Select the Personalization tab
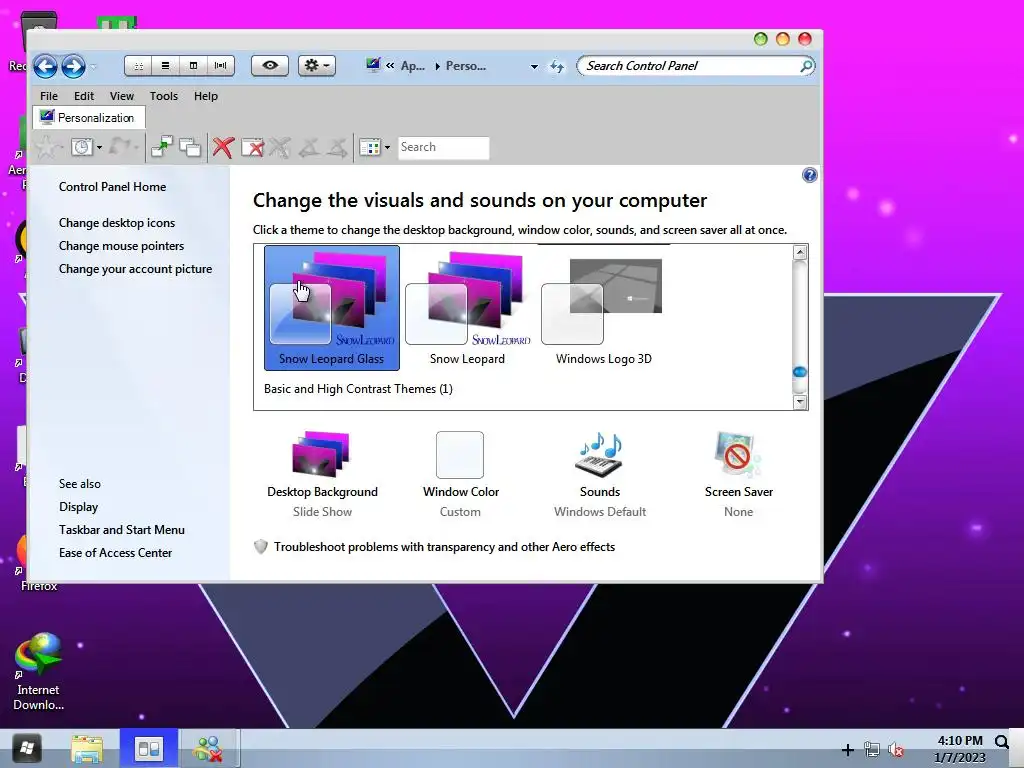1024x768 pixels. [x=88, y=118]
